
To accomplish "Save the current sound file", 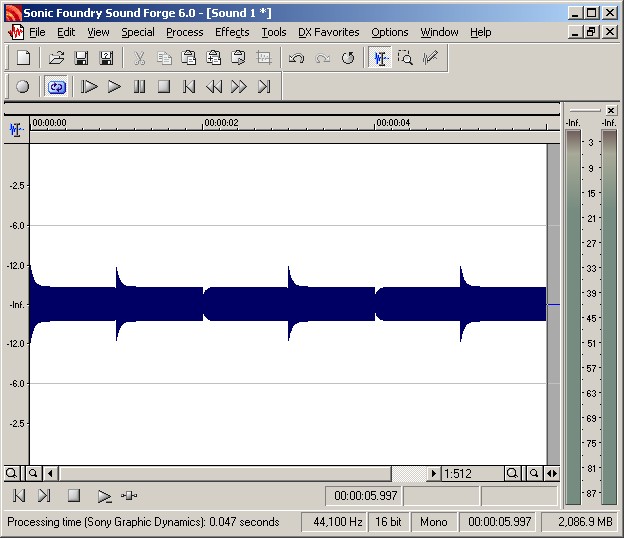I will [x=81, y=58].
